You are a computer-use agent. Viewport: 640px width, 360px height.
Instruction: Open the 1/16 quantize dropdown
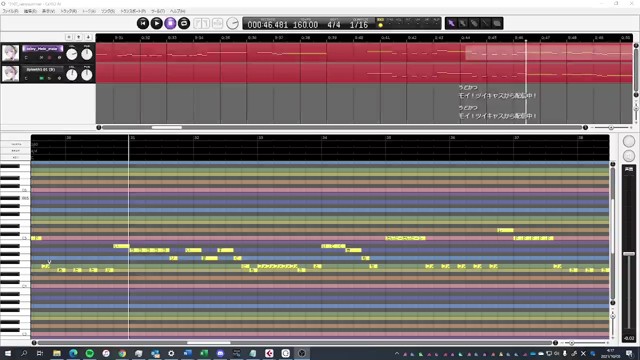click(x=359, y=25)
